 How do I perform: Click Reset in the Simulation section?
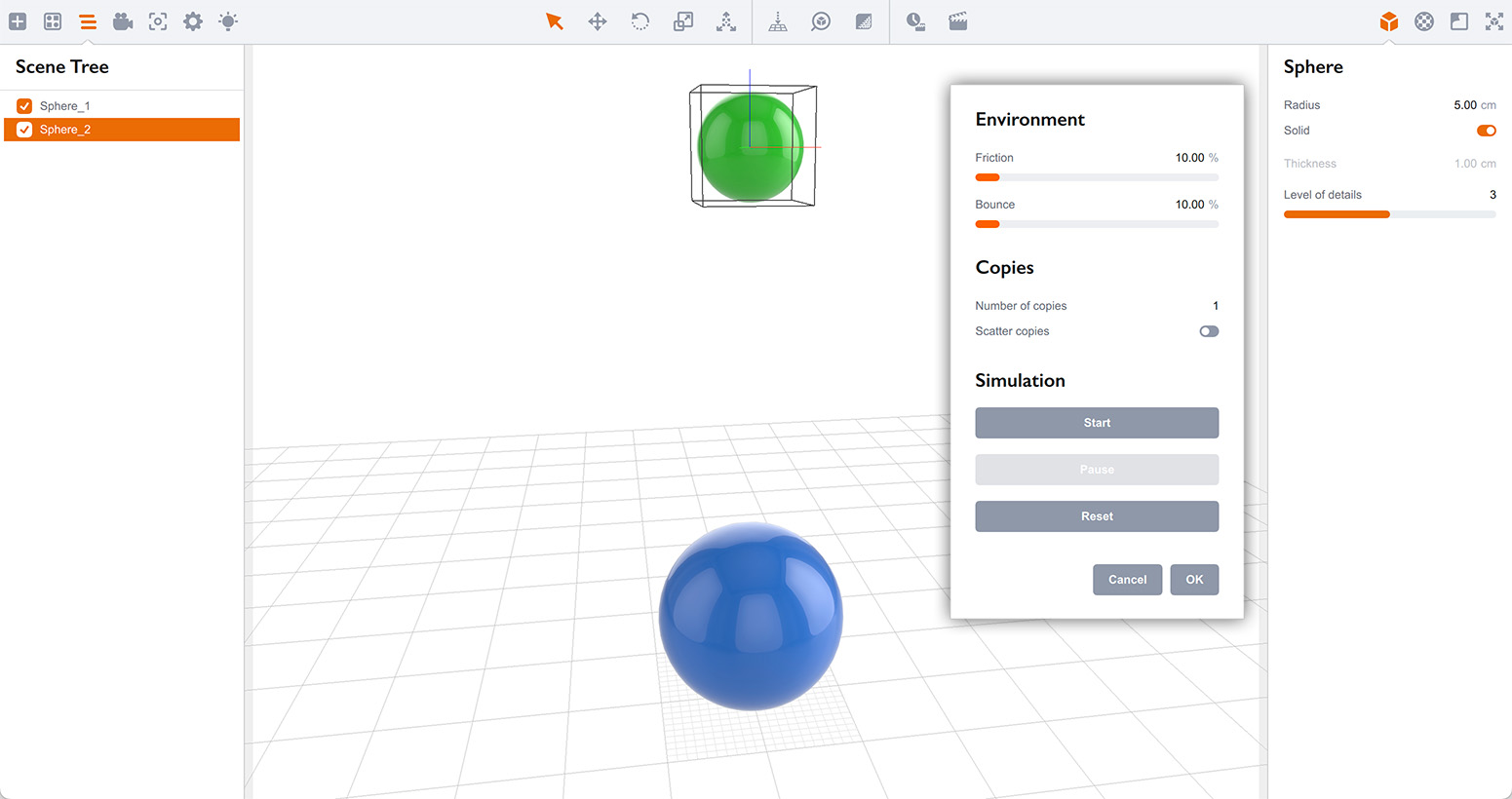click(1097, 515)
